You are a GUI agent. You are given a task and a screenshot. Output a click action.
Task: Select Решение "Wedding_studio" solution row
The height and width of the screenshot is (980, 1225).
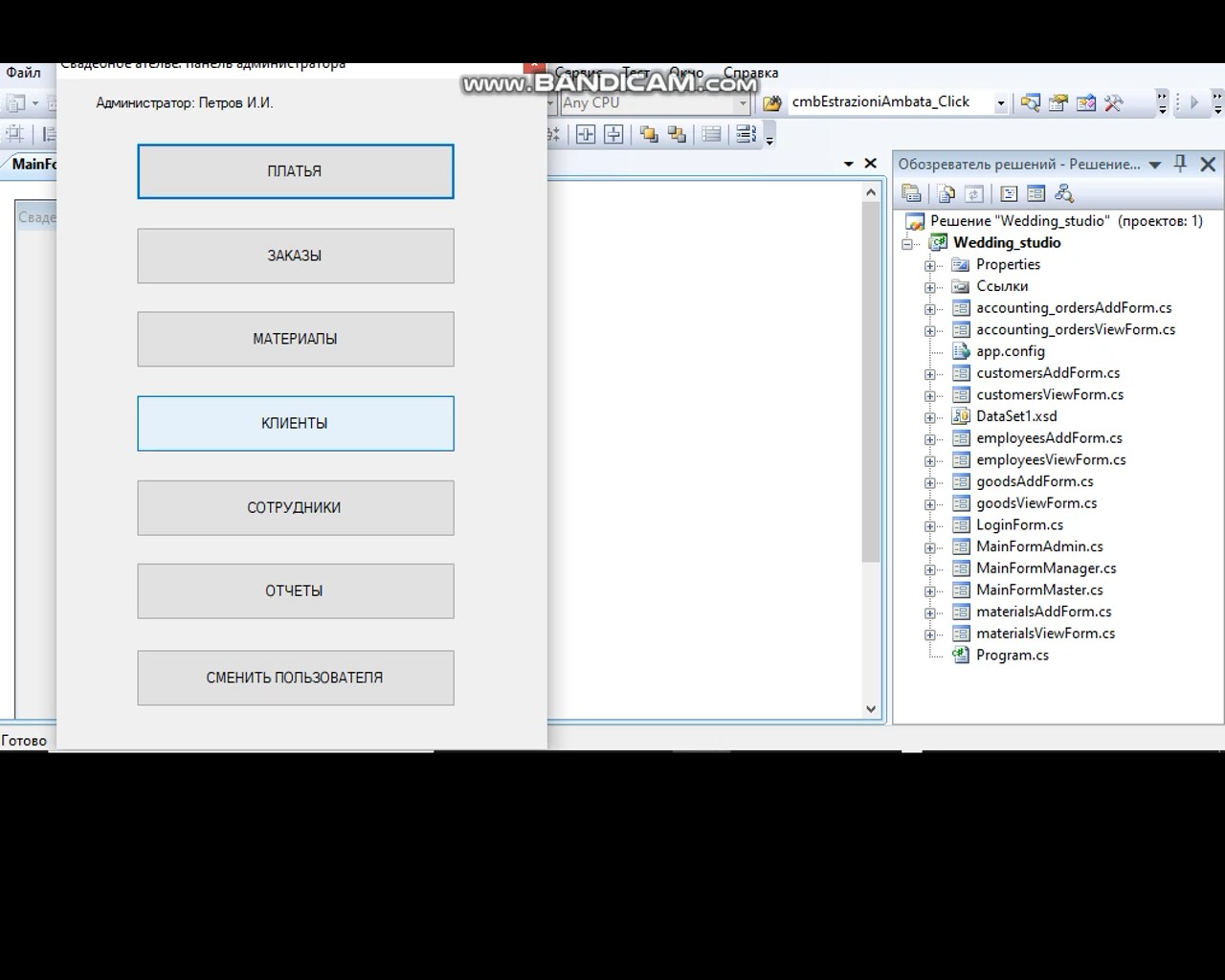[1054, 221]
